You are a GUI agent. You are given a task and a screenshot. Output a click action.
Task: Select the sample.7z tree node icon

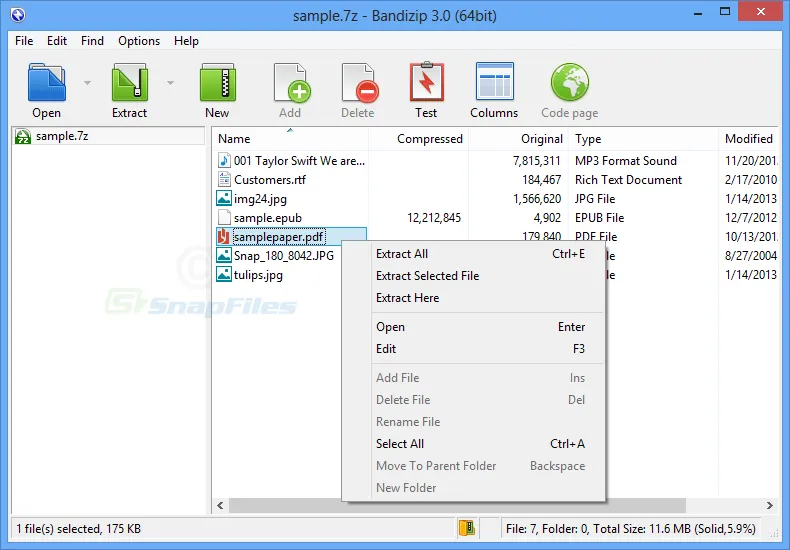pyautogui.click(x=23, y=136)
